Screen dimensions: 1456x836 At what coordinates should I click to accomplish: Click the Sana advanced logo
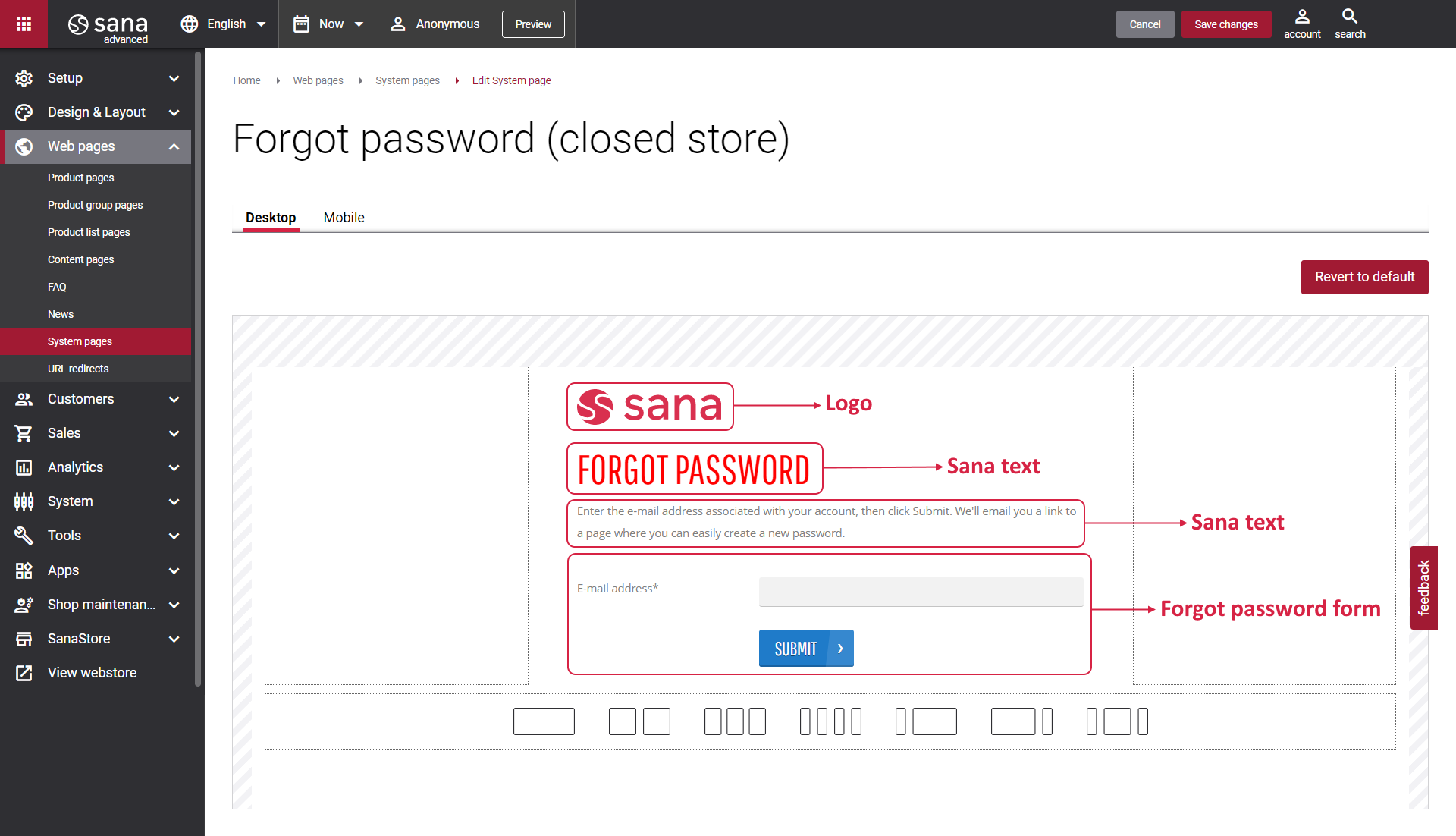pos(108,27)
